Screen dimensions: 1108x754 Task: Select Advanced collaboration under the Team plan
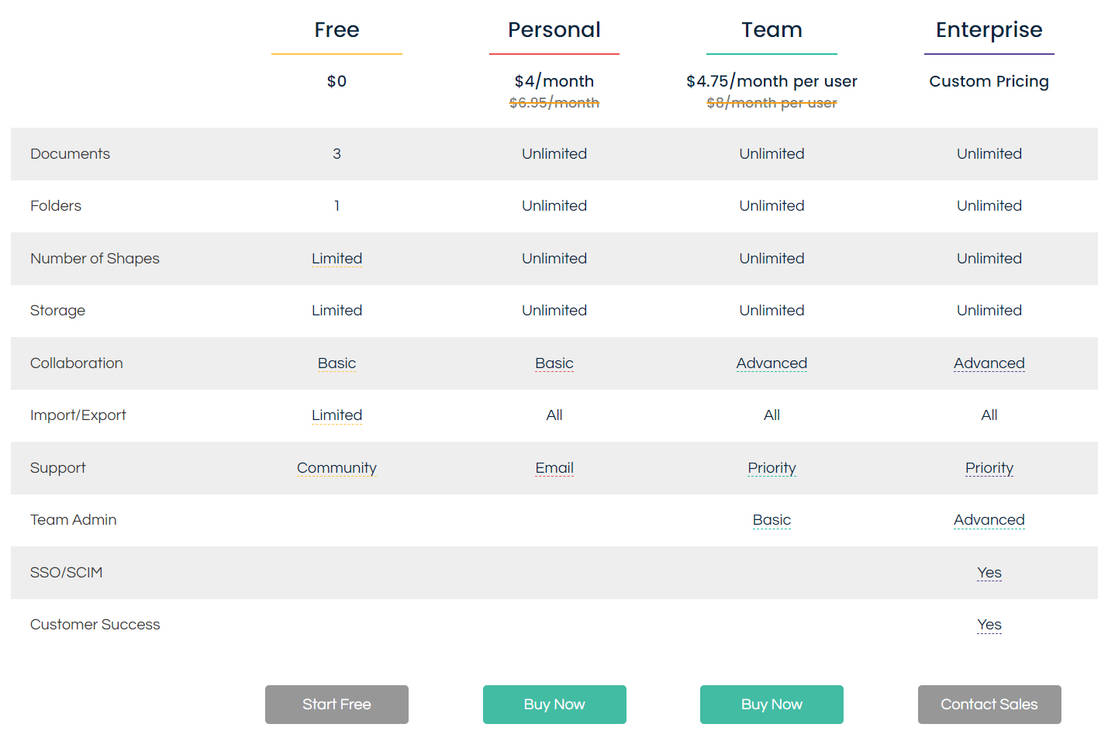coord(771,363)
